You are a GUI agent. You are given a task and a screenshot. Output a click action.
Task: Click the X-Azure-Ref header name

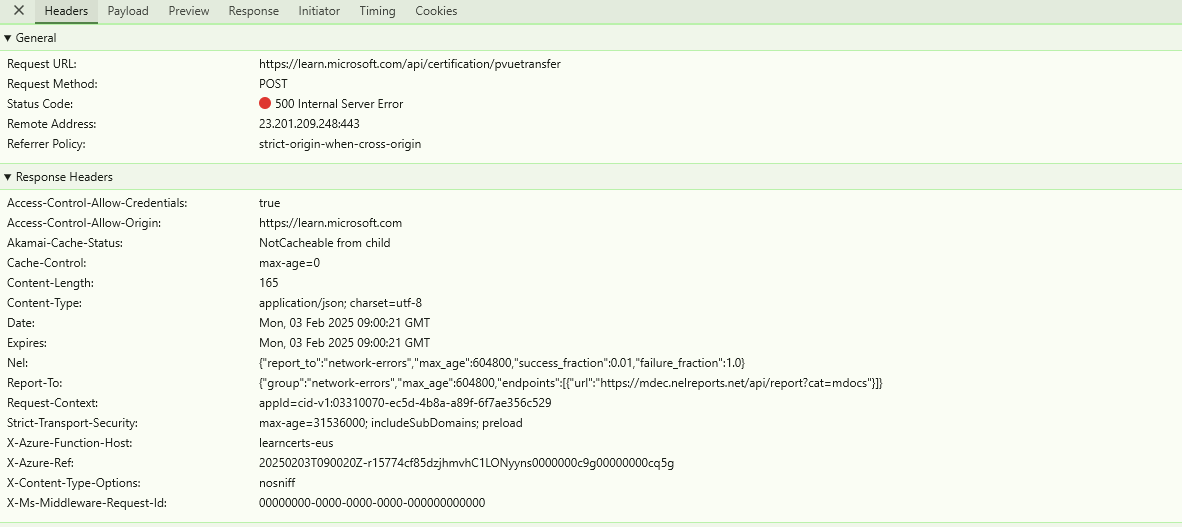coord(40,463)
